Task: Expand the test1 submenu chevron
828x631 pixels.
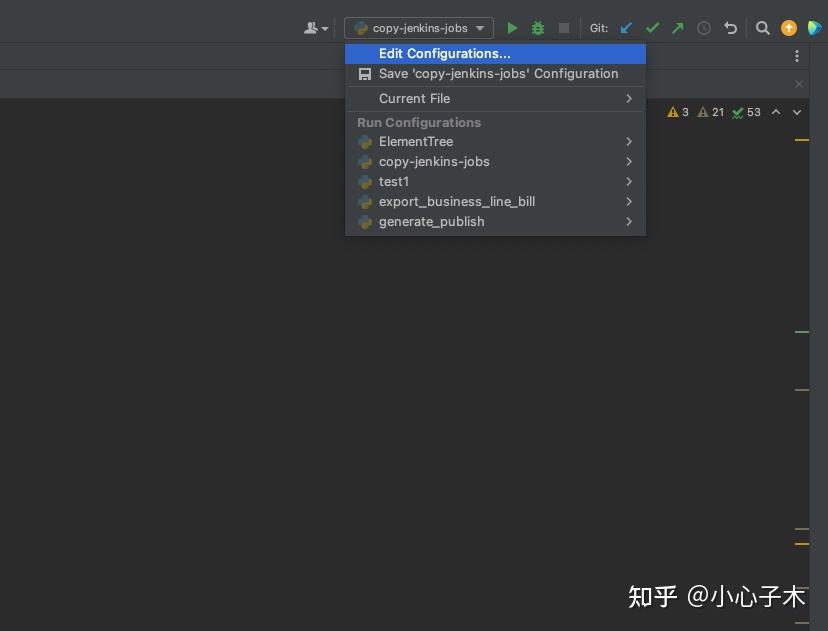Action: pyautogui.click(x=628, y=182)
